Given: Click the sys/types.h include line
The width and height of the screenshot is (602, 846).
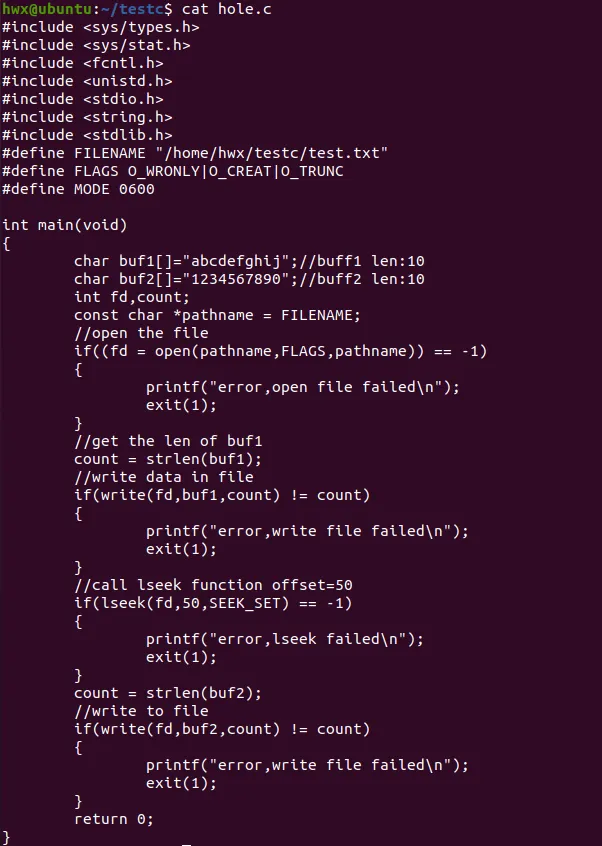Looking at the screenshot, I should 101,27.
